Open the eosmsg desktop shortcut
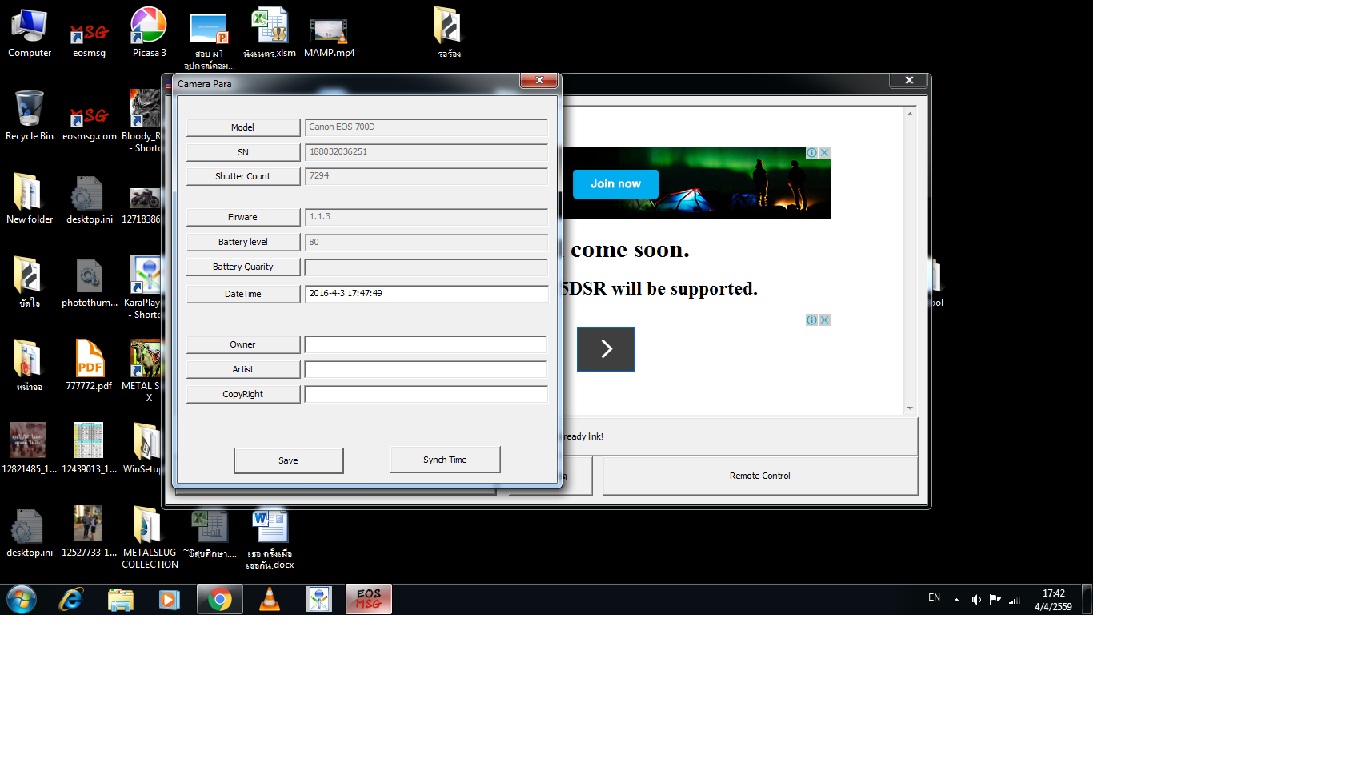The image size is (1366, 768). 89,32
